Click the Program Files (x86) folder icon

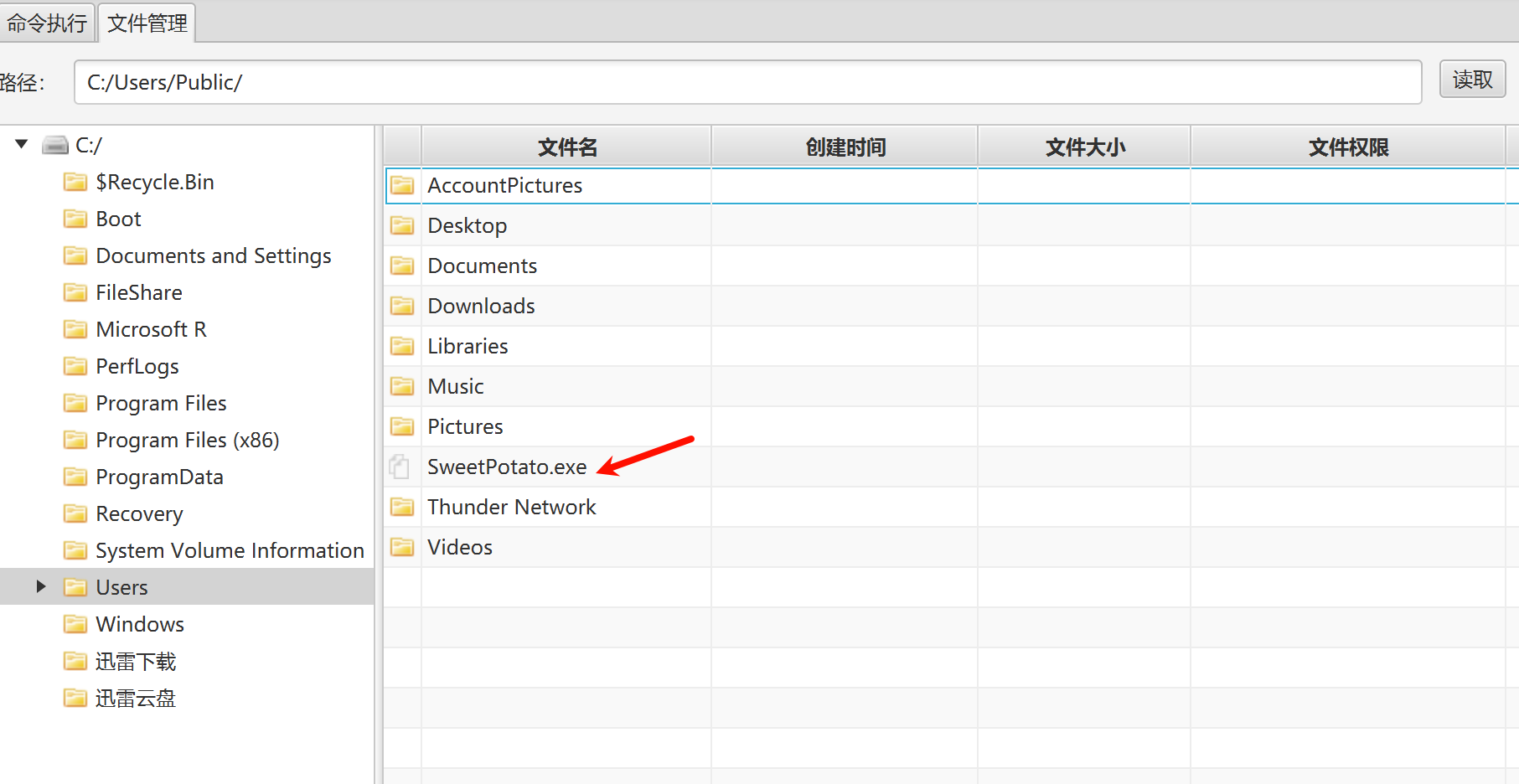coord(75,440)
